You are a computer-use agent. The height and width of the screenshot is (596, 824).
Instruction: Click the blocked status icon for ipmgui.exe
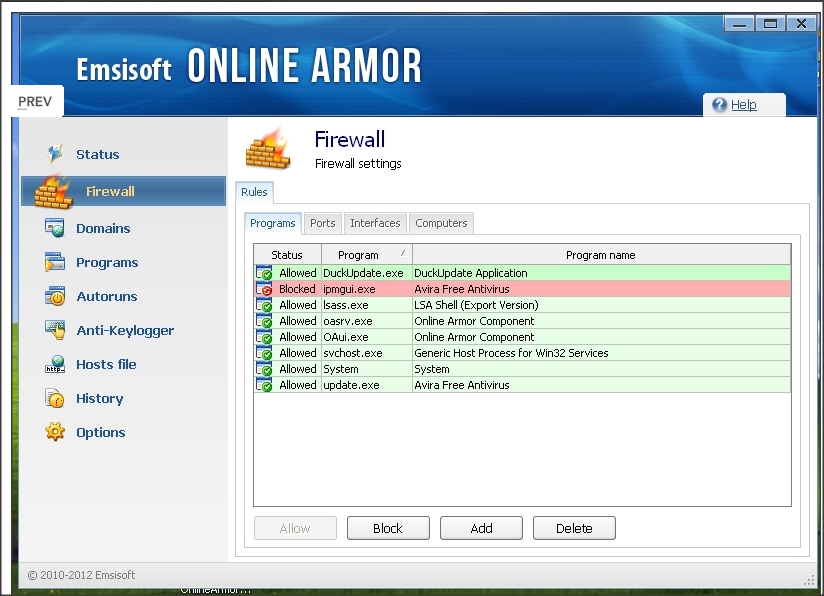pyautogui.click(x=264, y=289)
